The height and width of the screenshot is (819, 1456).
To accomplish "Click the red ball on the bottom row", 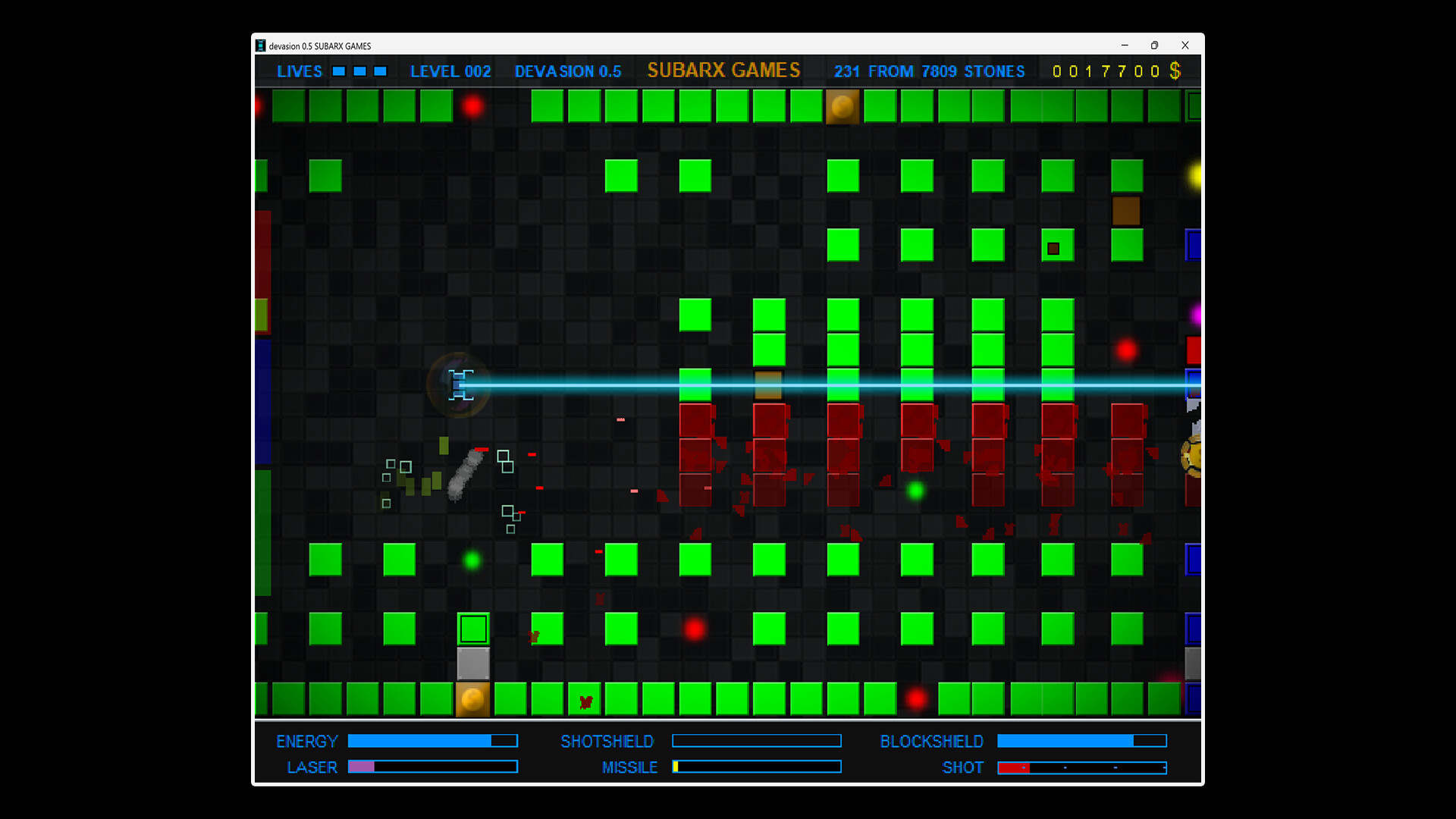I will point(916,699).
